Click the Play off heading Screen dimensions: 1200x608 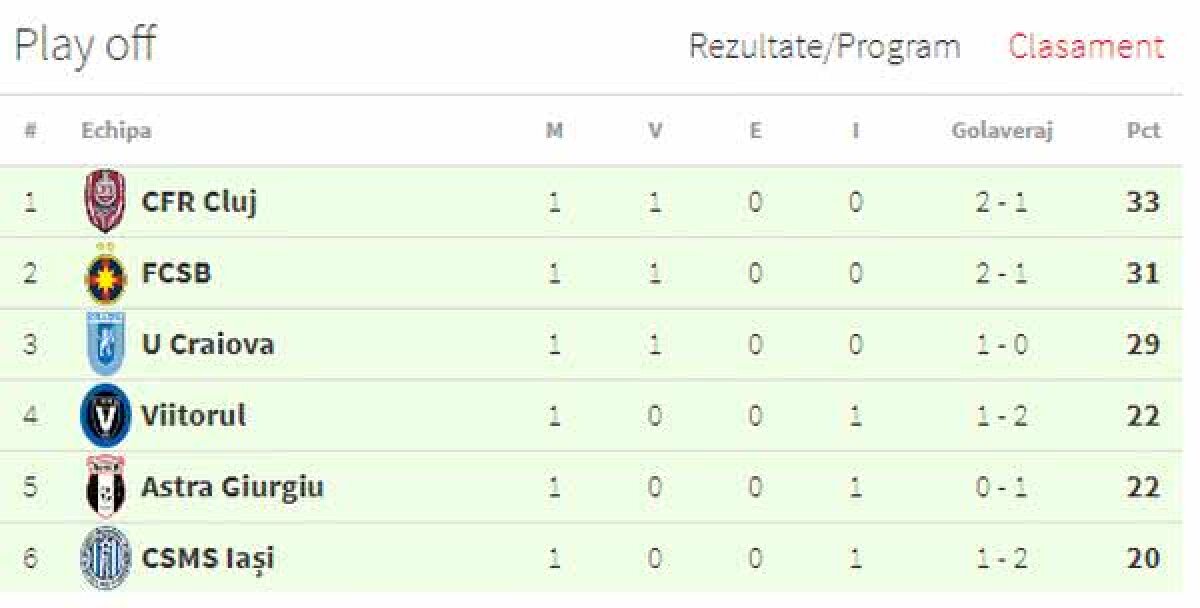click(84, 46)
